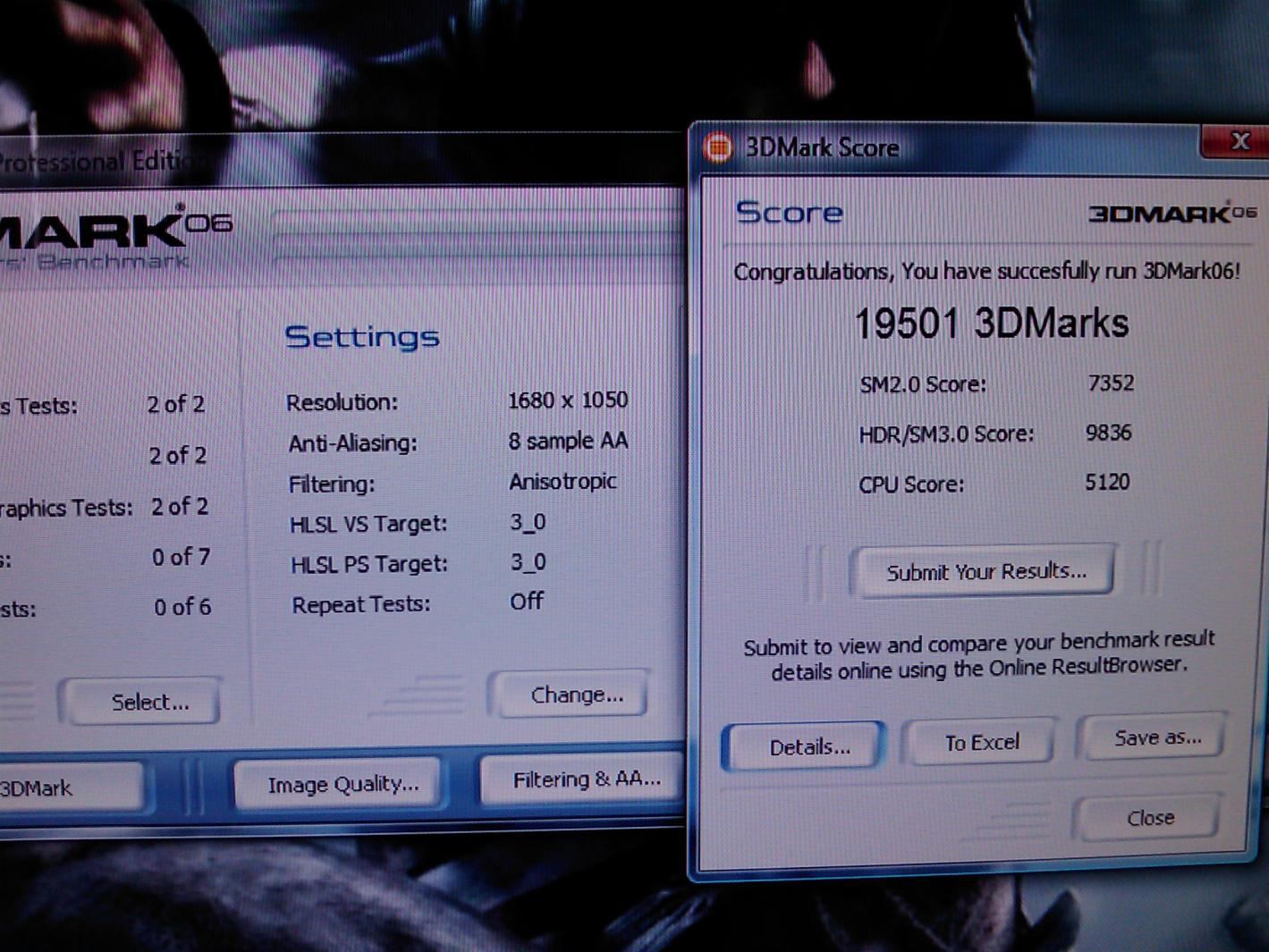
Task: Select HDR/SM3.0 Score value 9836
Action: [1108, 433]
